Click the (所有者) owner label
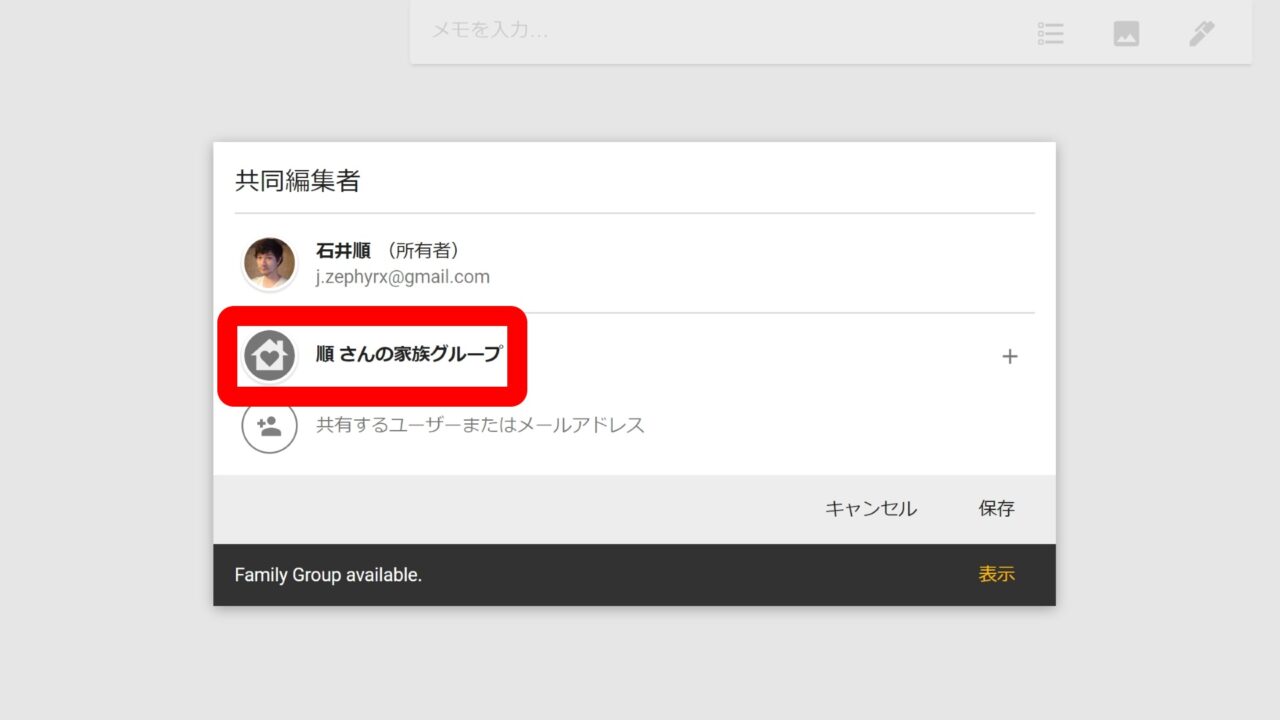The image size is (1280, 720). (x=423, y=251)
